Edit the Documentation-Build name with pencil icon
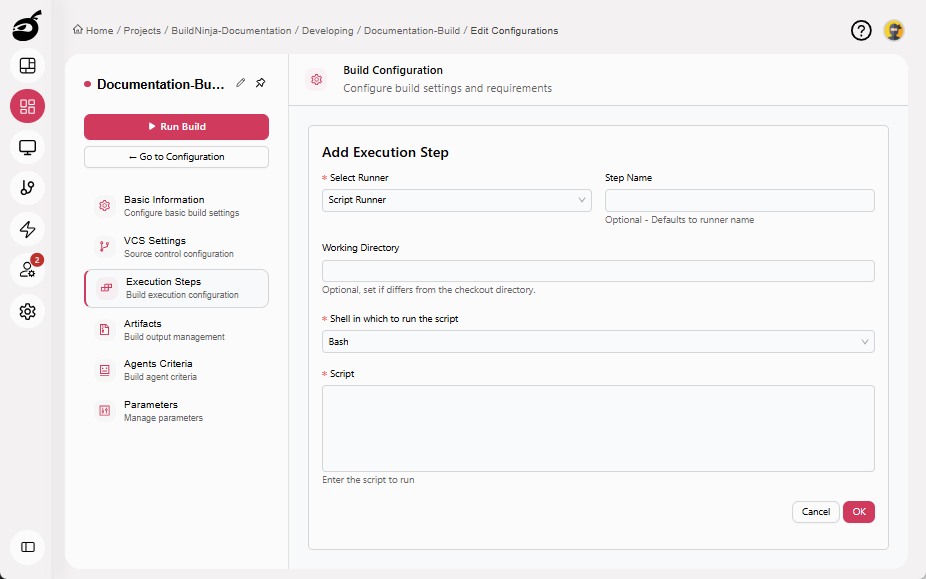This screenshot has height=579, width=926. (x=241, y=83)
